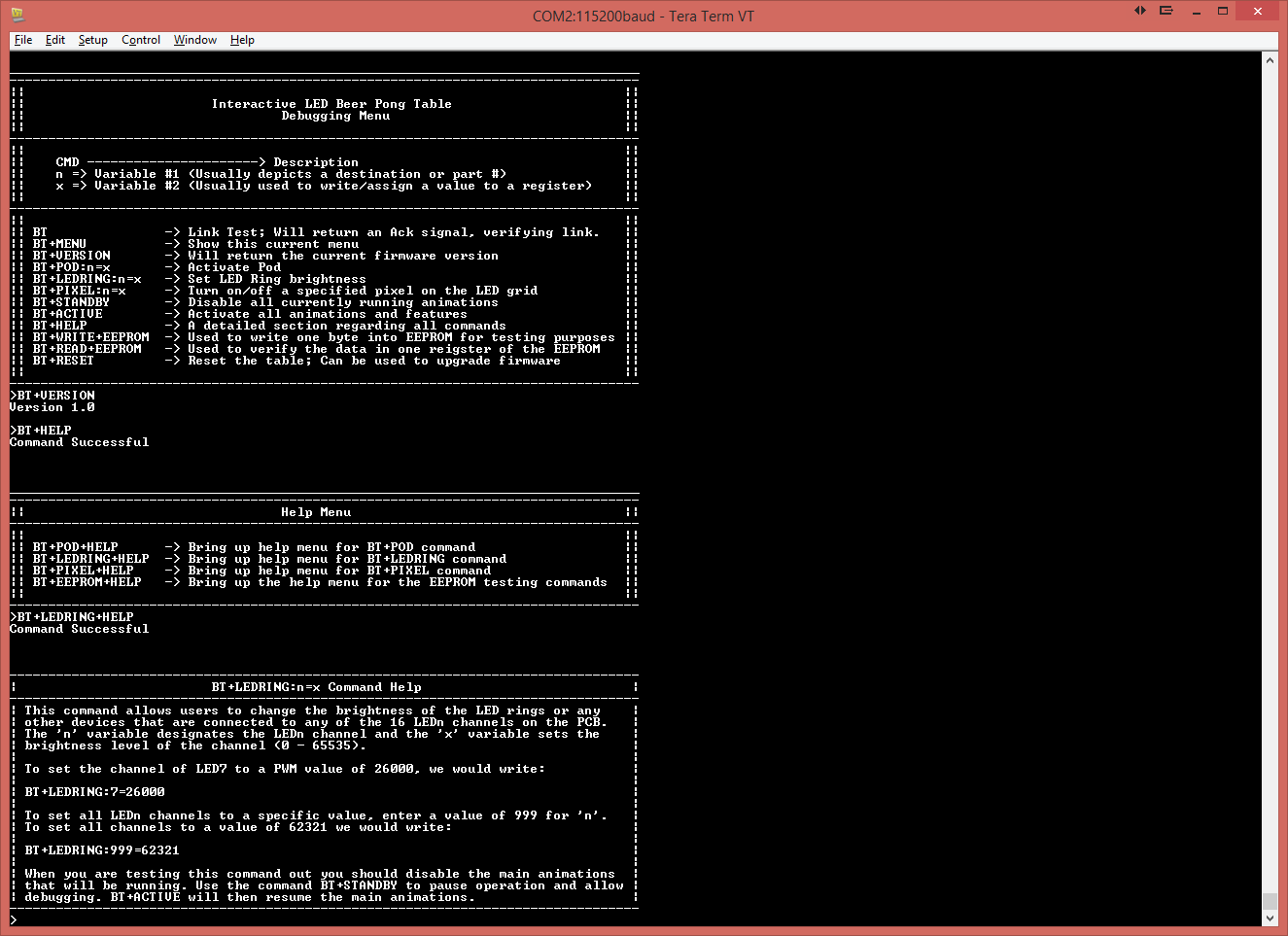Click the 'BT+EEPROM+HELP' entry
This screenshot has height=936, width=1288.
click(87, 582)
